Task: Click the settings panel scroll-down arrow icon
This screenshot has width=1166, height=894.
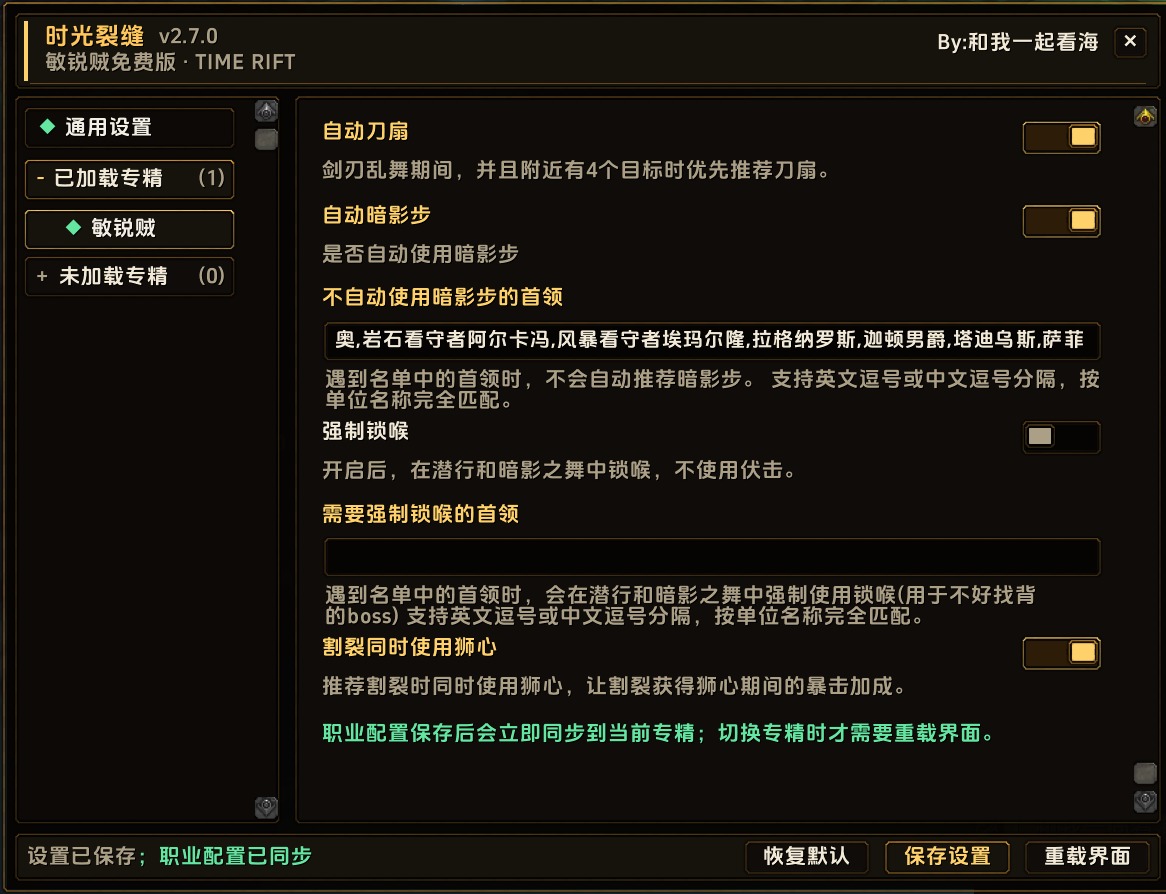Action: (x=1145, y=801)
